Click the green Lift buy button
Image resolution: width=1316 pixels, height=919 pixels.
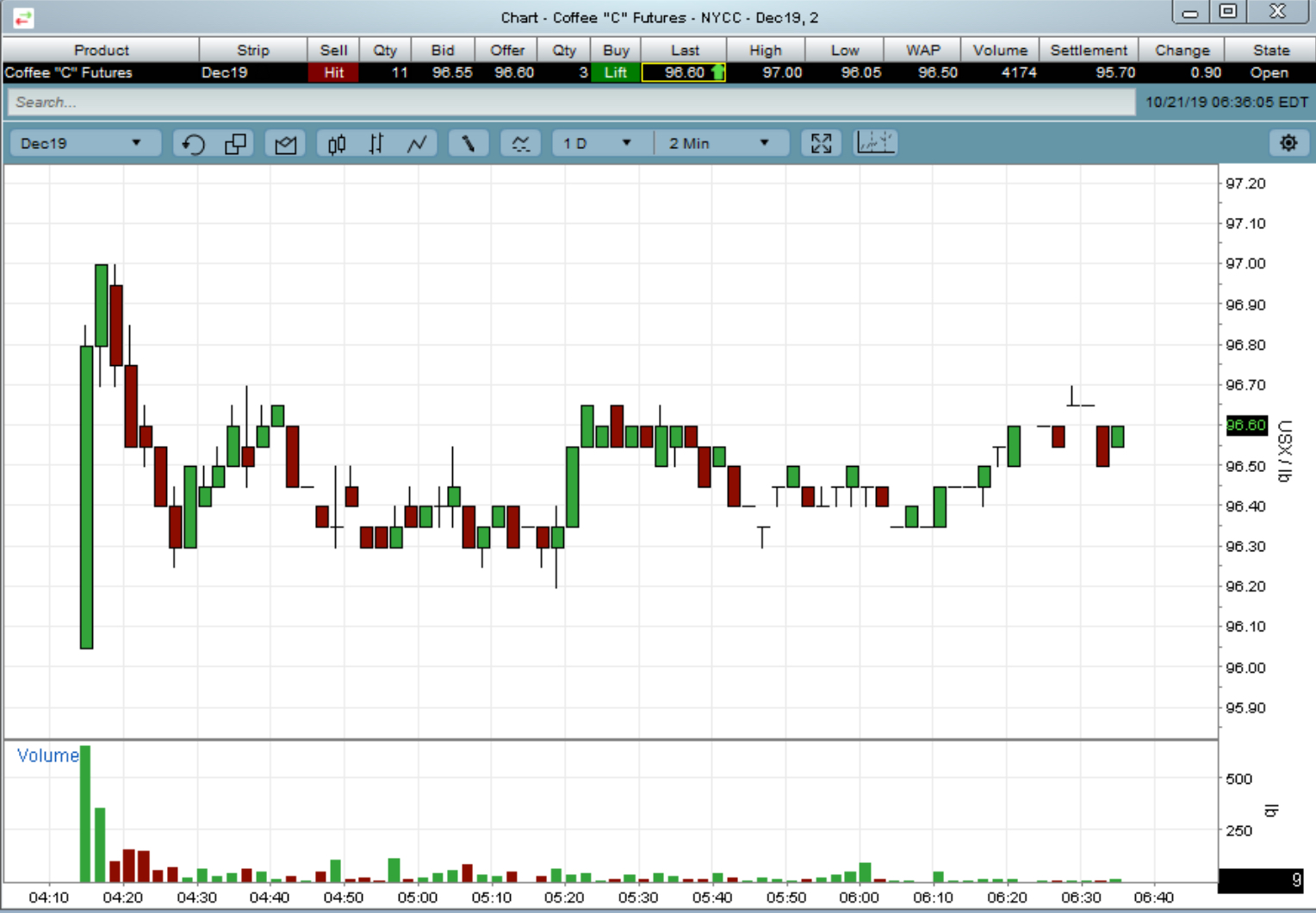click(616, 73)
